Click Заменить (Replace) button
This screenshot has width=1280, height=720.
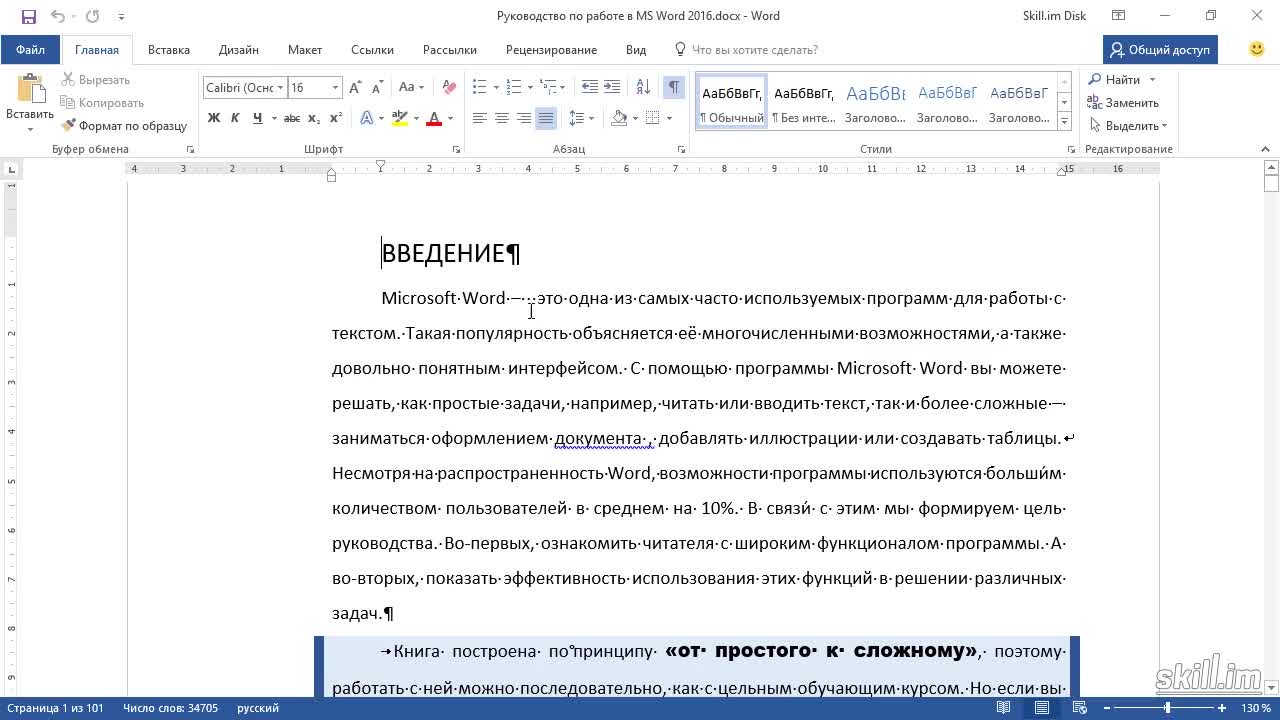pyautogui.click(x=1124, y=103)
